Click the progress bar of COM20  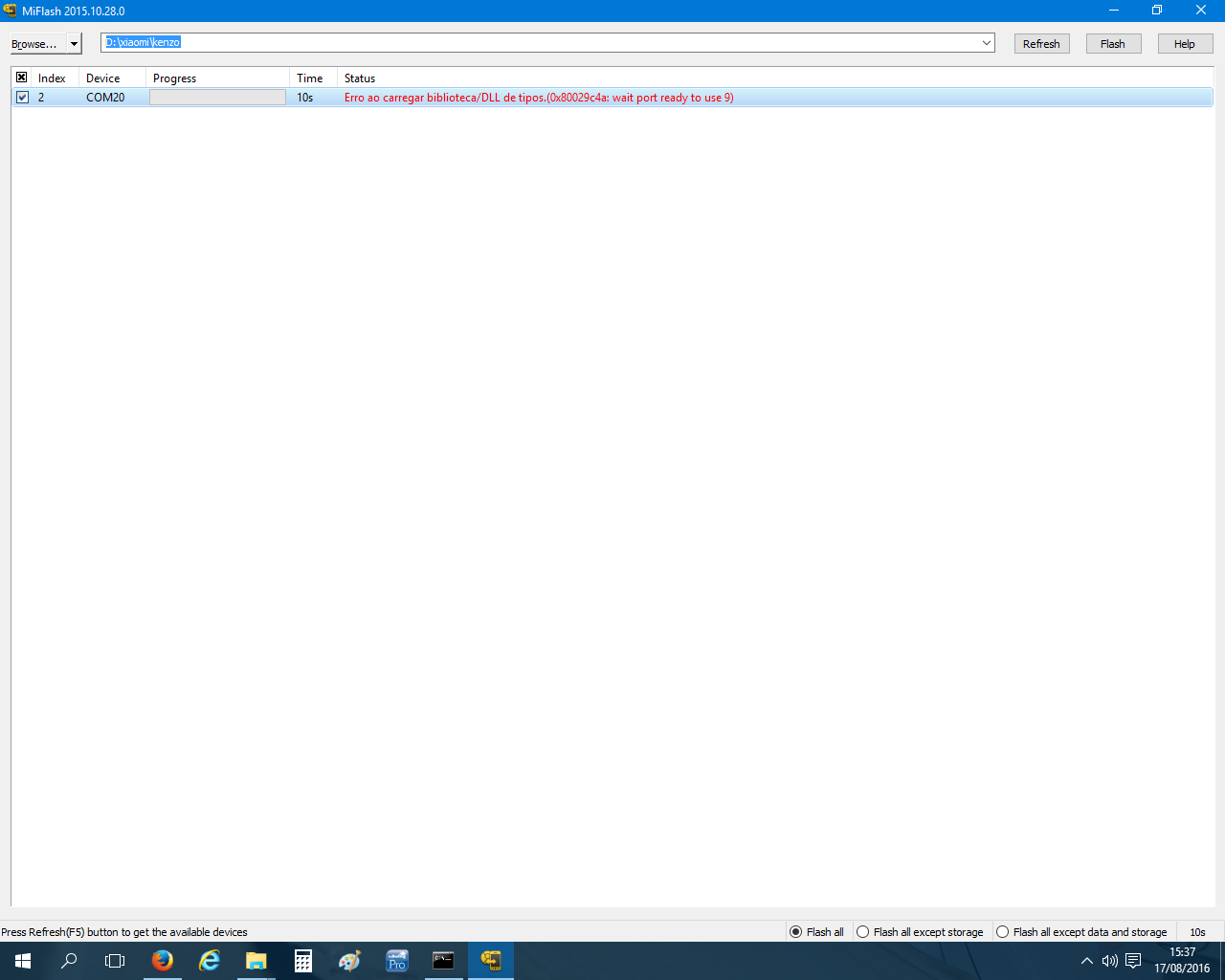pos(217,98)
